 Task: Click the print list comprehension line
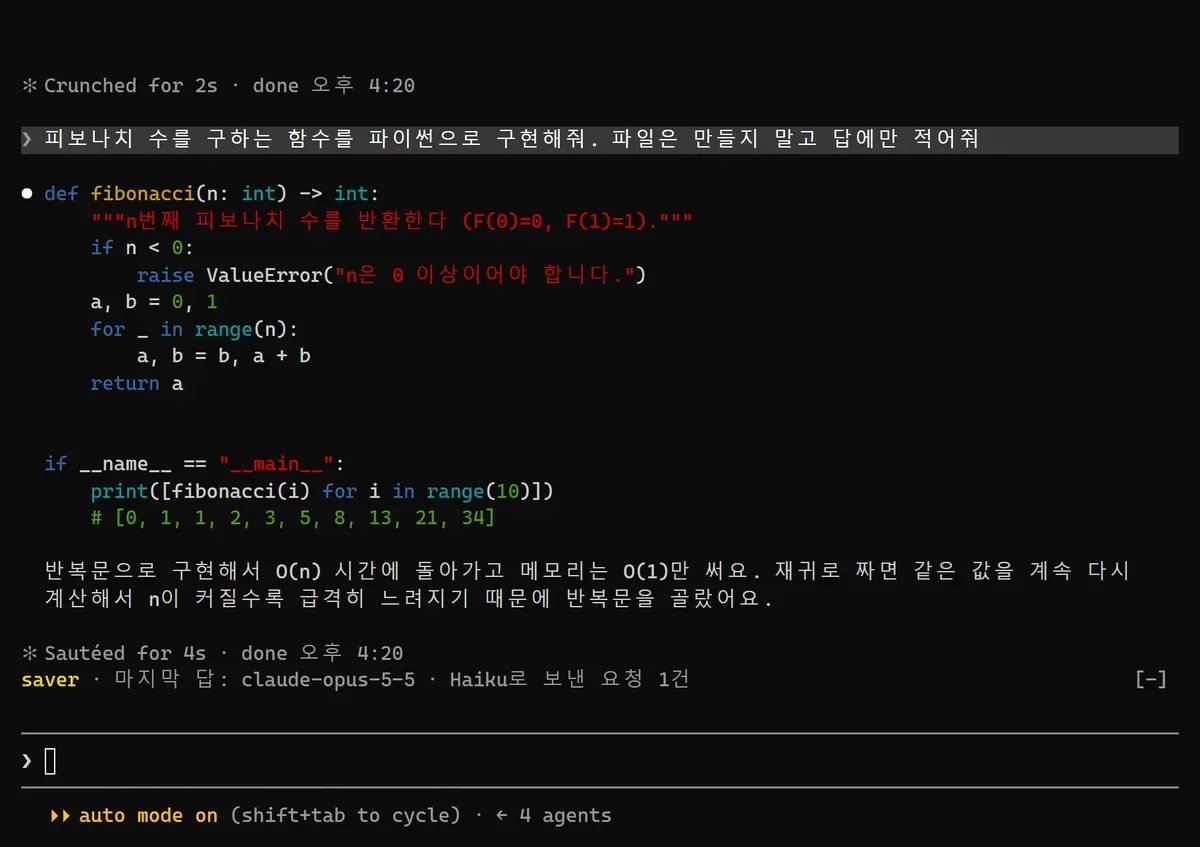(322, 491)
